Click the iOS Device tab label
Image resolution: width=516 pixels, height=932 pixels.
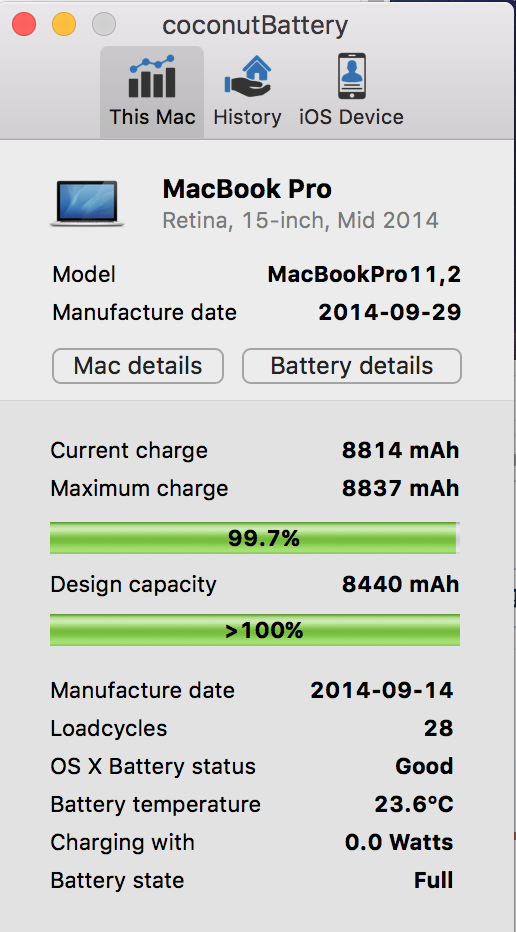click(x=351, y=117)
